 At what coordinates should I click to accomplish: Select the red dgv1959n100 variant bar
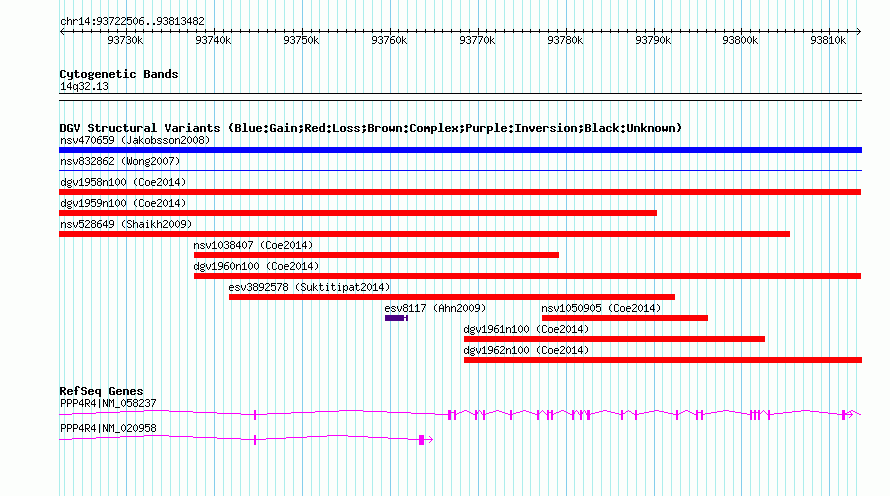358,213
